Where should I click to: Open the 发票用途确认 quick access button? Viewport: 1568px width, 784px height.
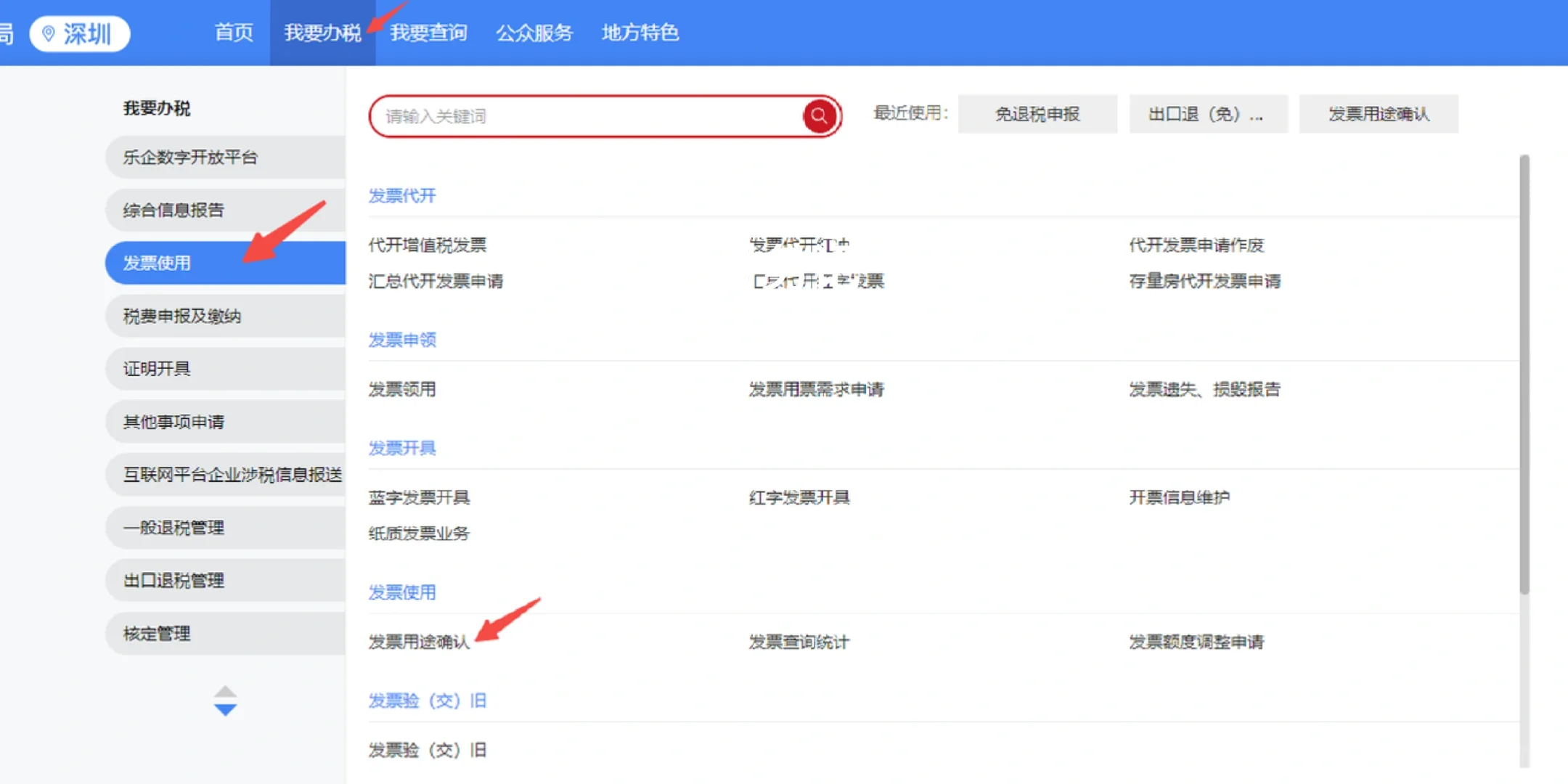click(x=1379, y=114)
